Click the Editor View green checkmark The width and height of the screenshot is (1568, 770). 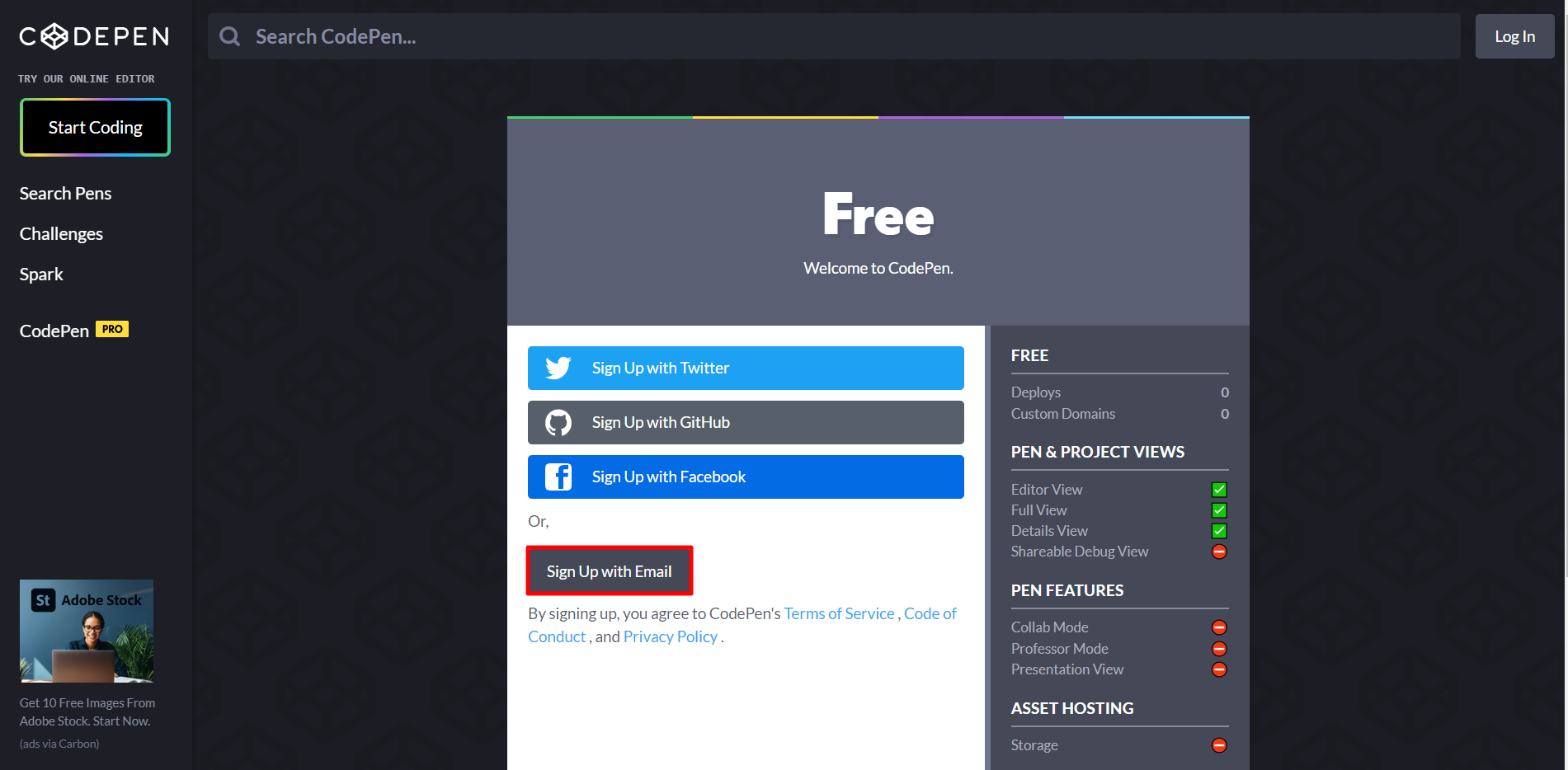click(x=1219, y=490)
